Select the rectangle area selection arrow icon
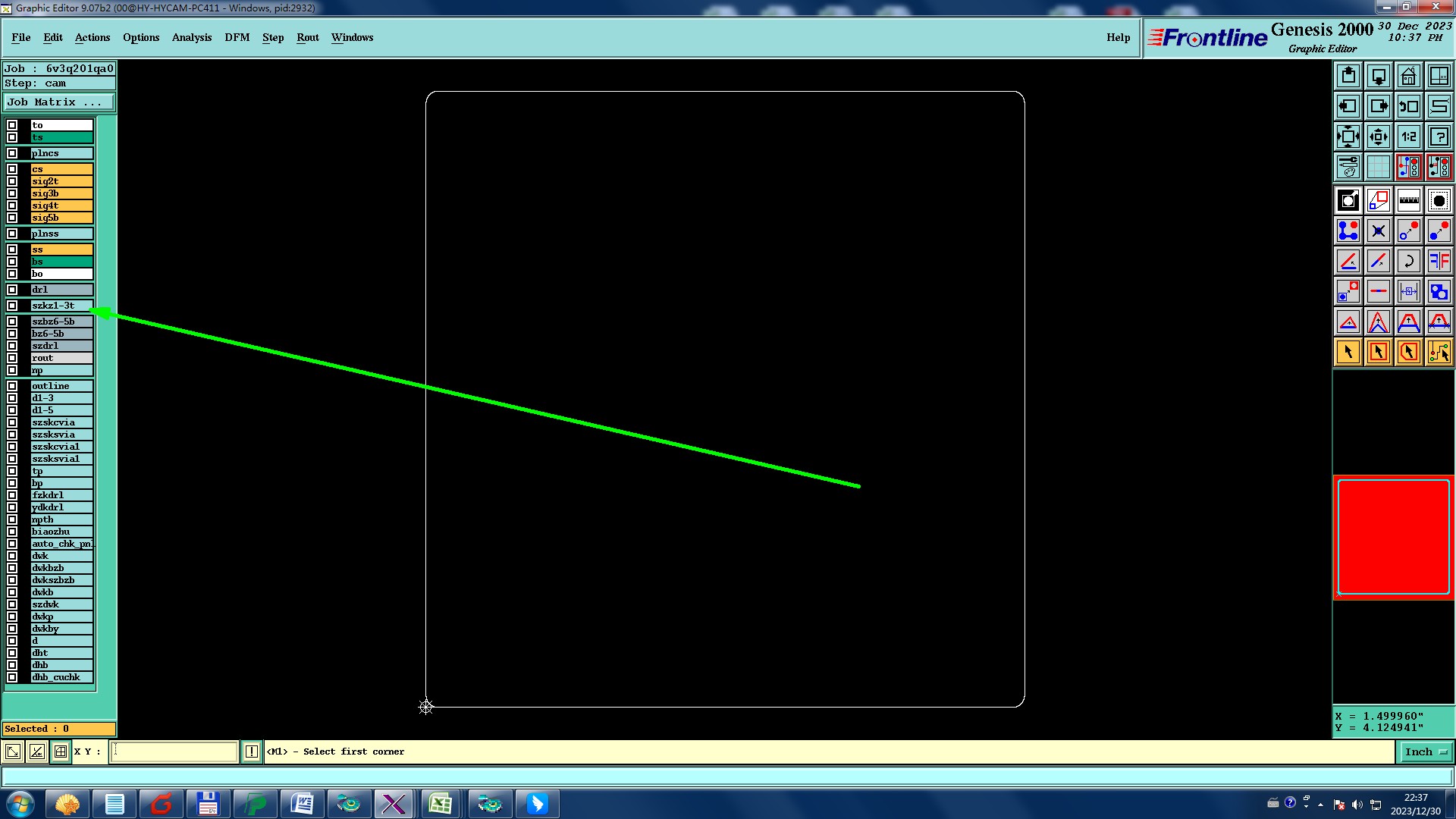The width and height of the screenshot is (1456, 819). tap(1378, 352)
